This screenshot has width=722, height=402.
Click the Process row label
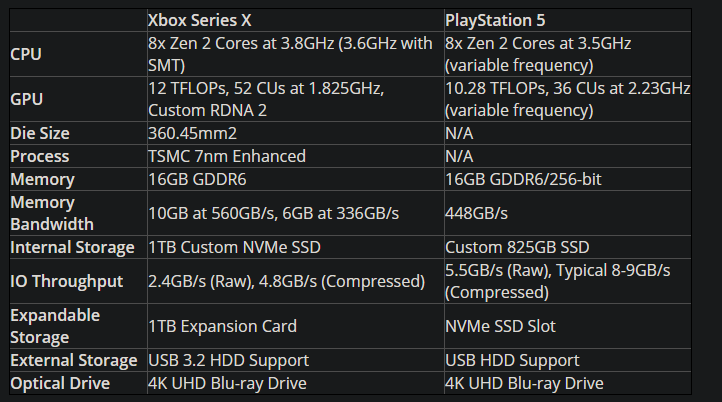[x=40, y=156]
